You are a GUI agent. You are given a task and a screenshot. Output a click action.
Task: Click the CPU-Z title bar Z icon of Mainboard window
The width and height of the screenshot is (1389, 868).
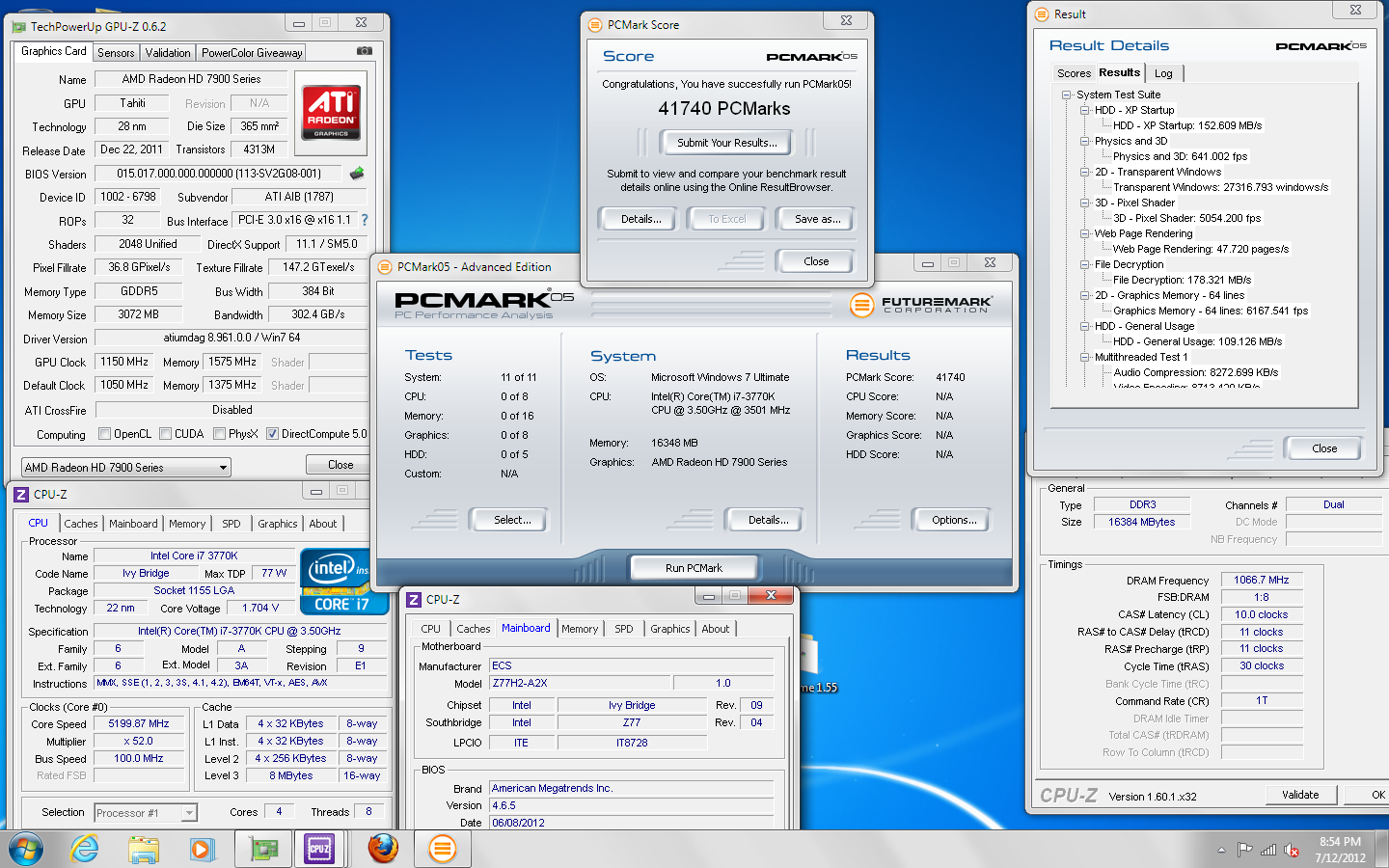[414, 599]
